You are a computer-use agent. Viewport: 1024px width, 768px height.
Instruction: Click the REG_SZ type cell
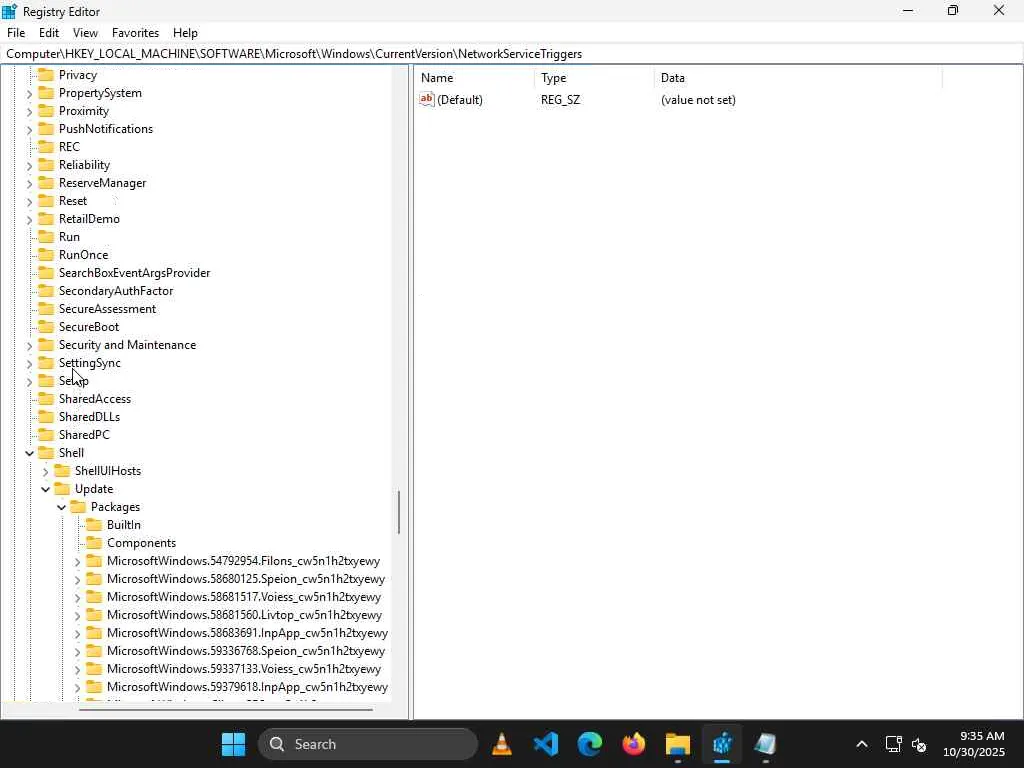[560, 99]
